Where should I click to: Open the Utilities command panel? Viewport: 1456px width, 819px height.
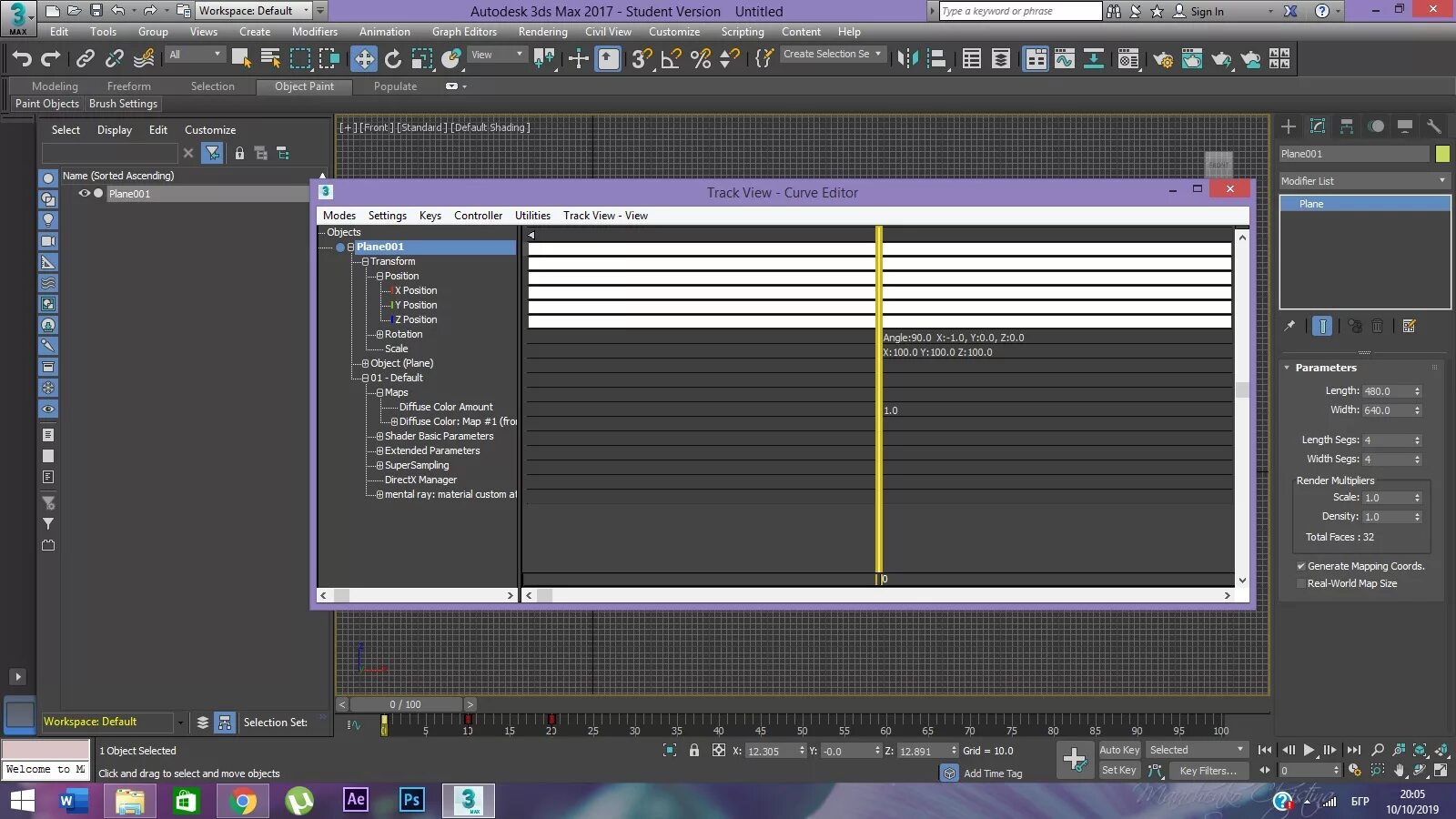(1434, 126)
